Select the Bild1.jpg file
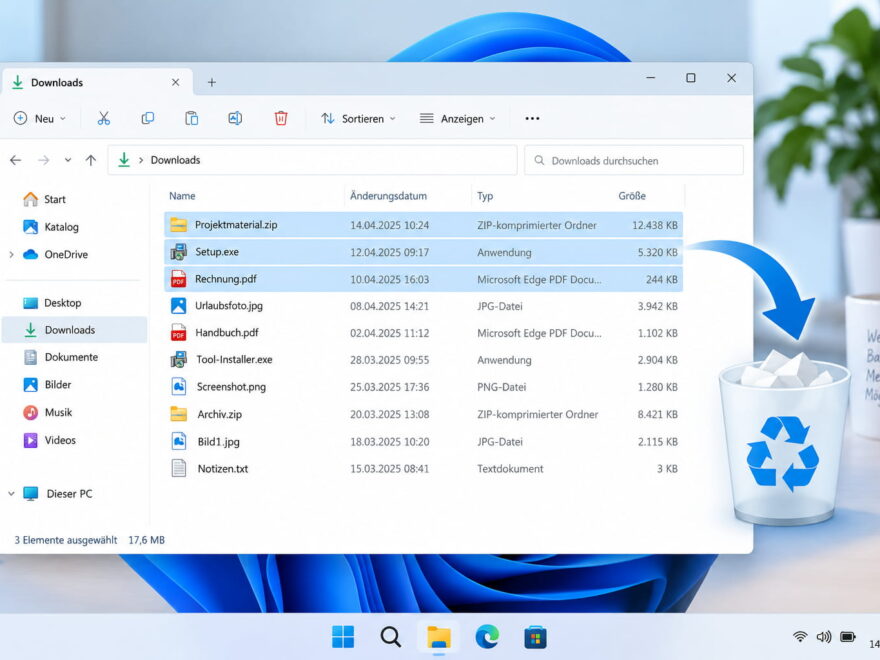Screen dimensions: 880x660 click(423, 442)
